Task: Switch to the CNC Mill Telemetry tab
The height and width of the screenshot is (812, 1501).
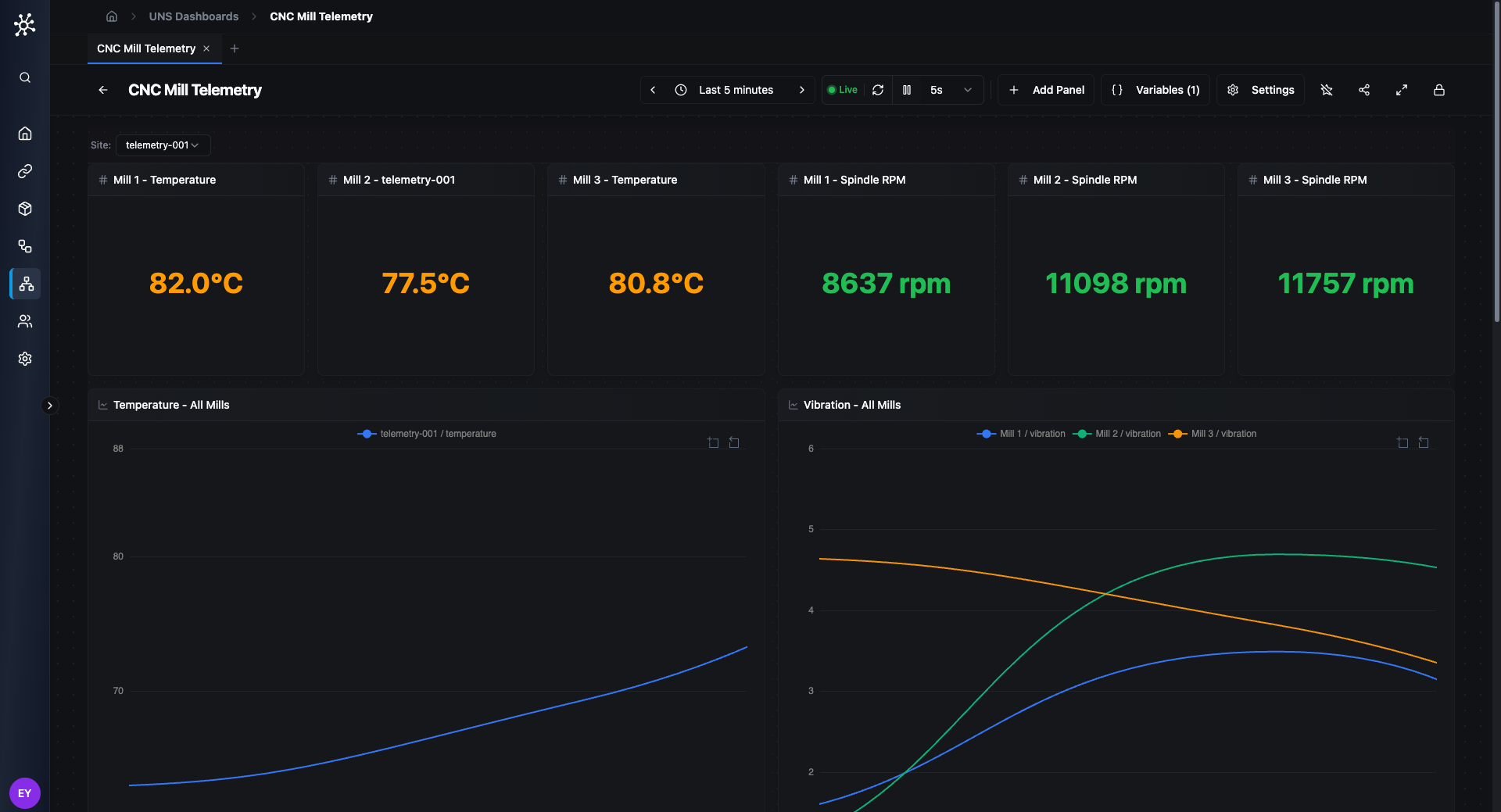Action: (x=145, y=48)
